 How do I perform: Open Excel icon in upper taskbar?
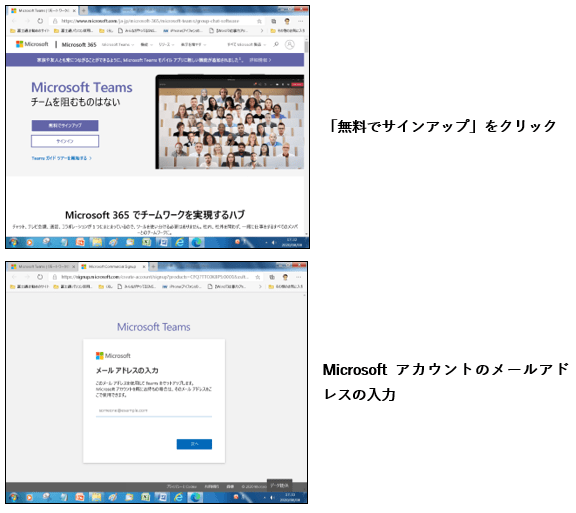click(146, 242)
